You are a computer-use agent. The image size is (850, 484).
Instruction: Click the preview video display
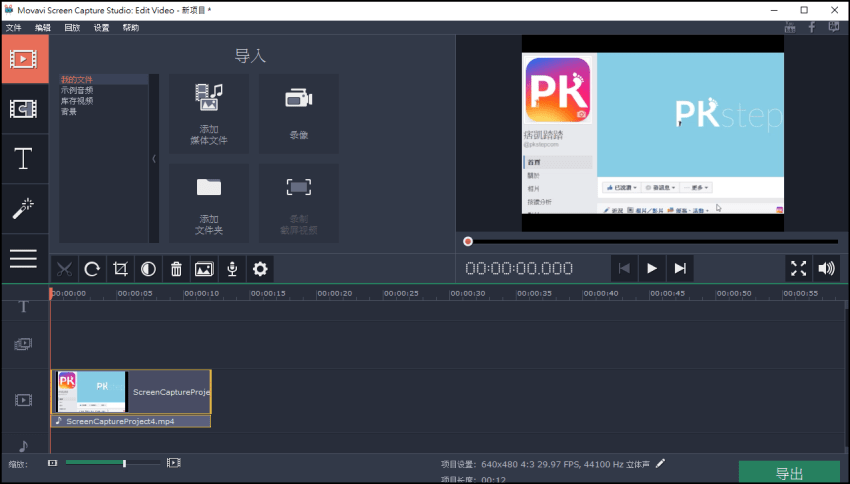(x=653, y=133)
